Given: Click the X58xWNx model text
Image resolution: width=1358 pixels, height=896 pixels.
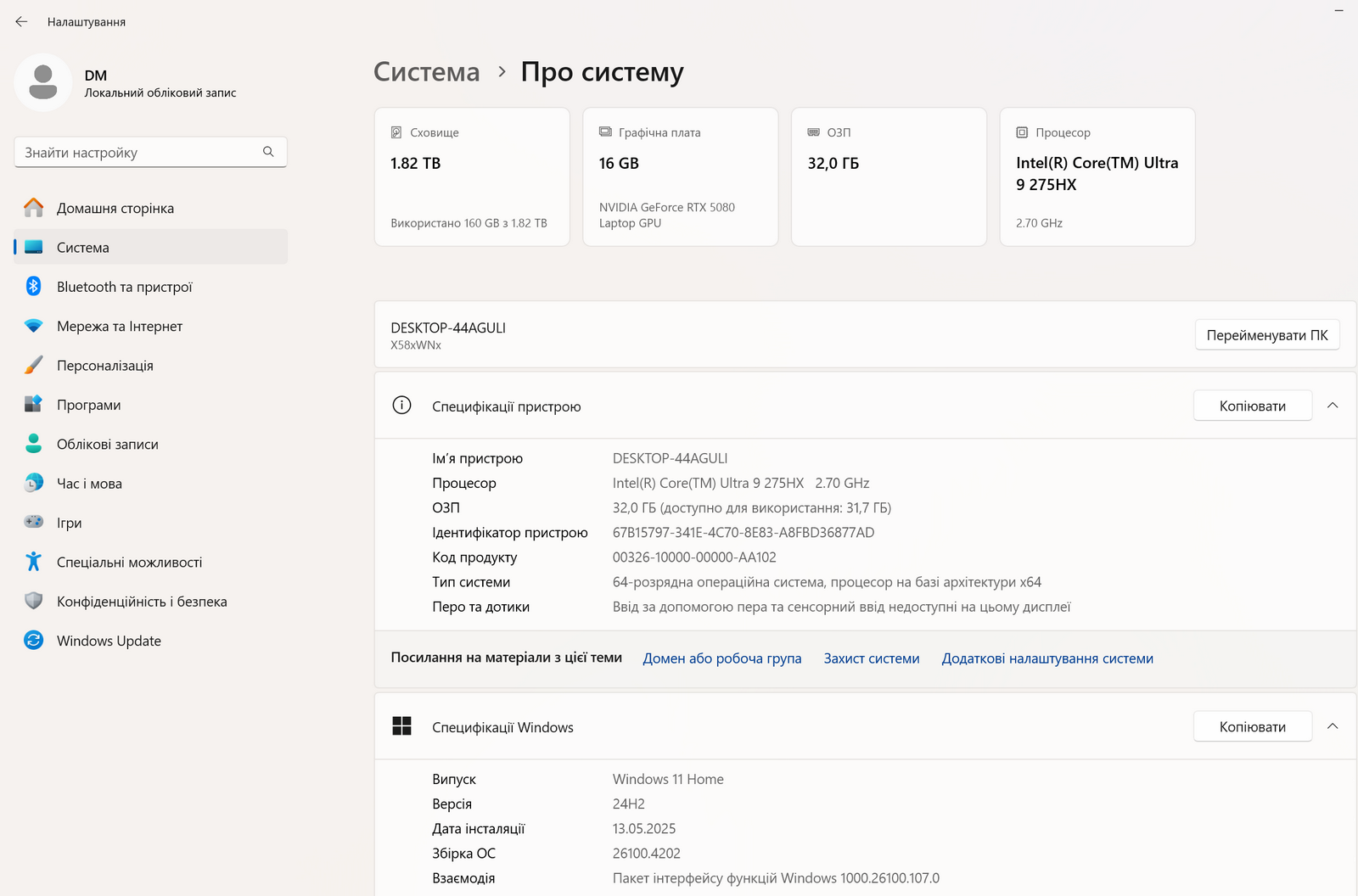Looking at the screenshot, I should tap(416, 345).
